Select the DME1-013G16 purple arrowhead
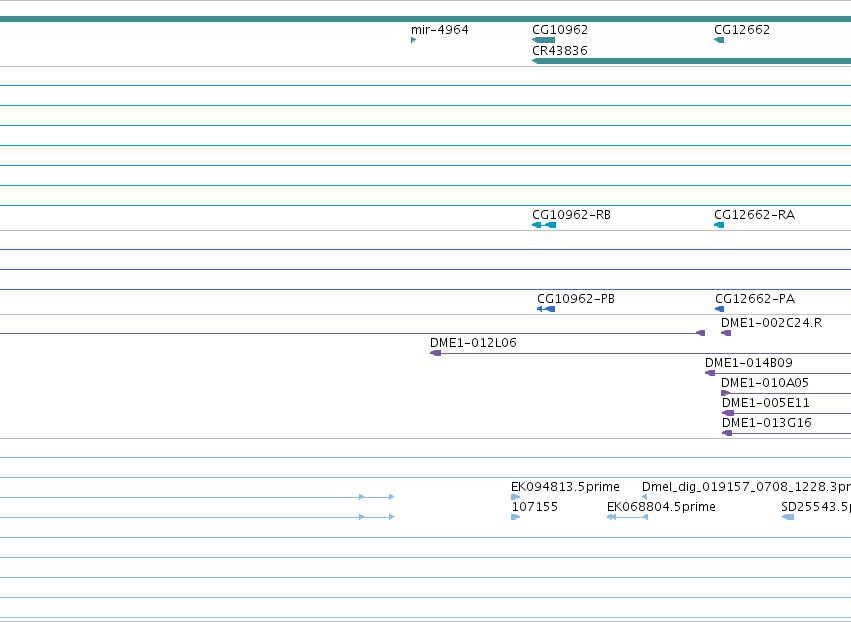The image size is (851, 622). (x=727, y=433)
